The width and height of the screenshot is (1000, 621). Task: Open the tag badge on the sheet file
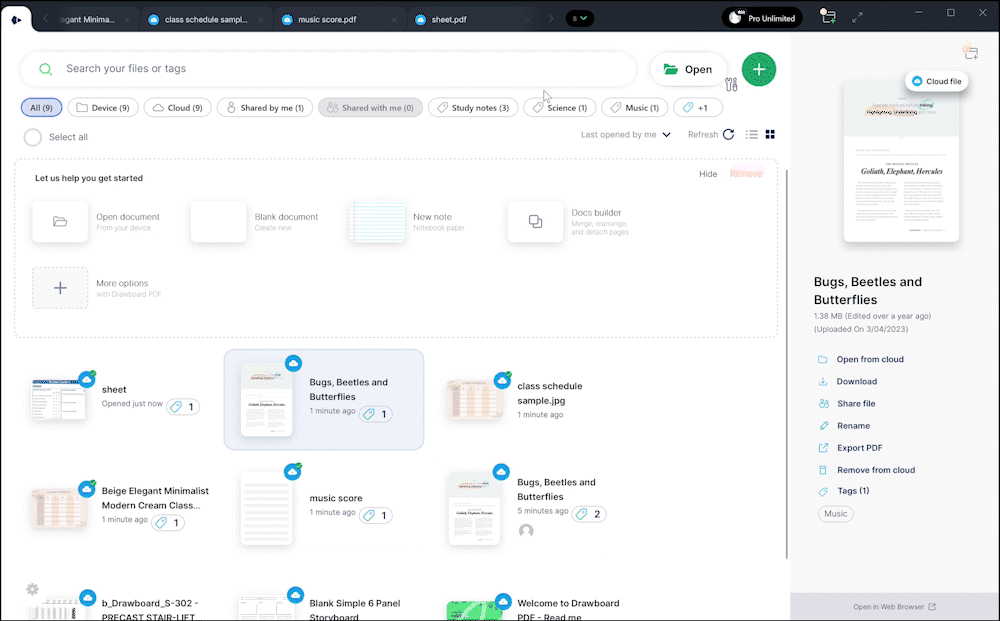183,407
